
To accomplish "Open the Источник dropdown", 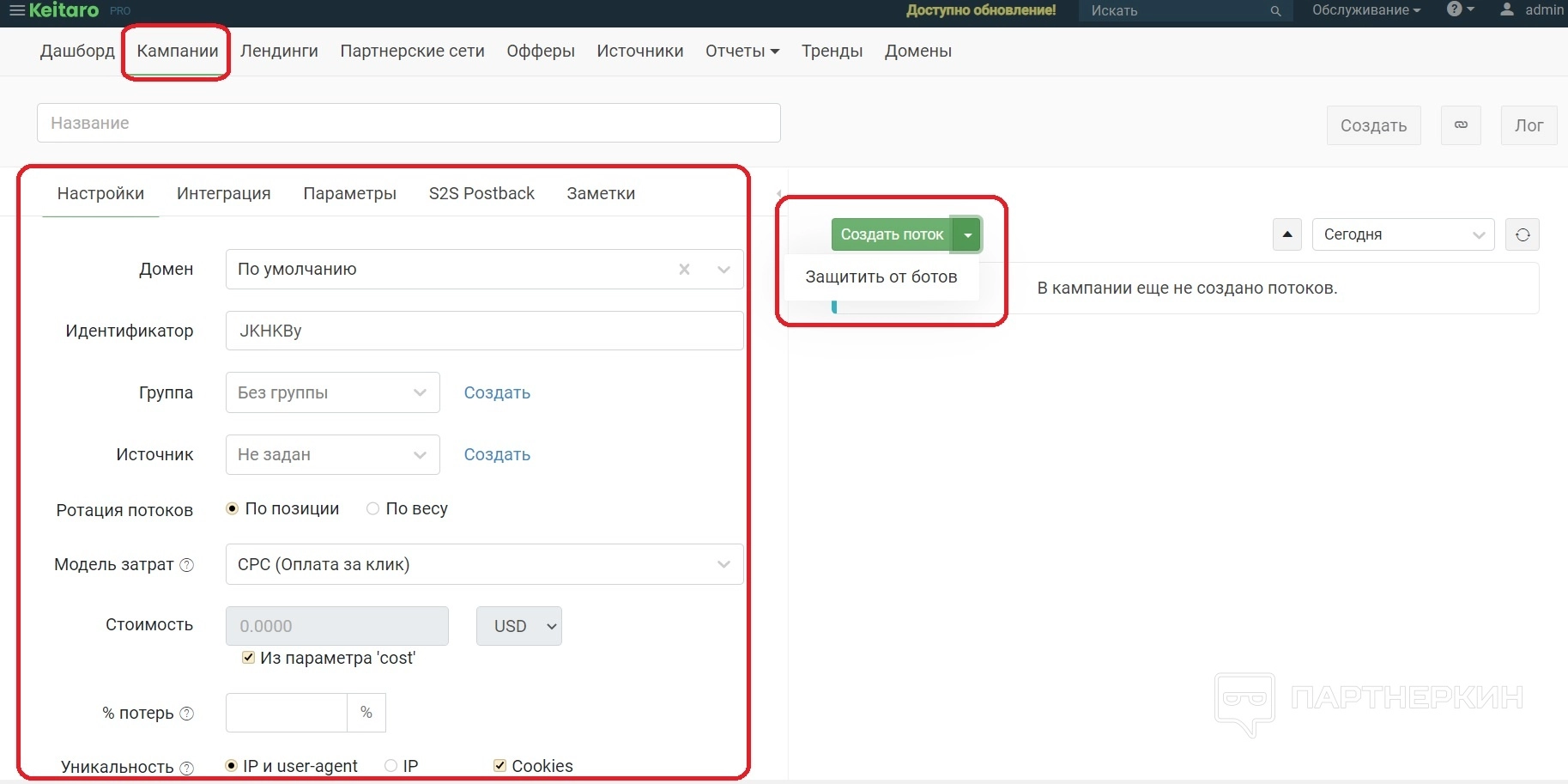I will (333, 454).
